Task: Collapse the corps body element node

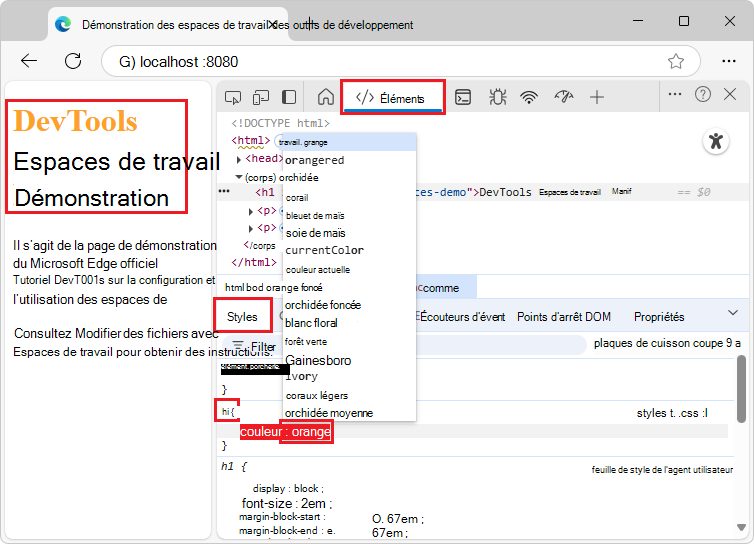Action: click(x=239, y=177)
